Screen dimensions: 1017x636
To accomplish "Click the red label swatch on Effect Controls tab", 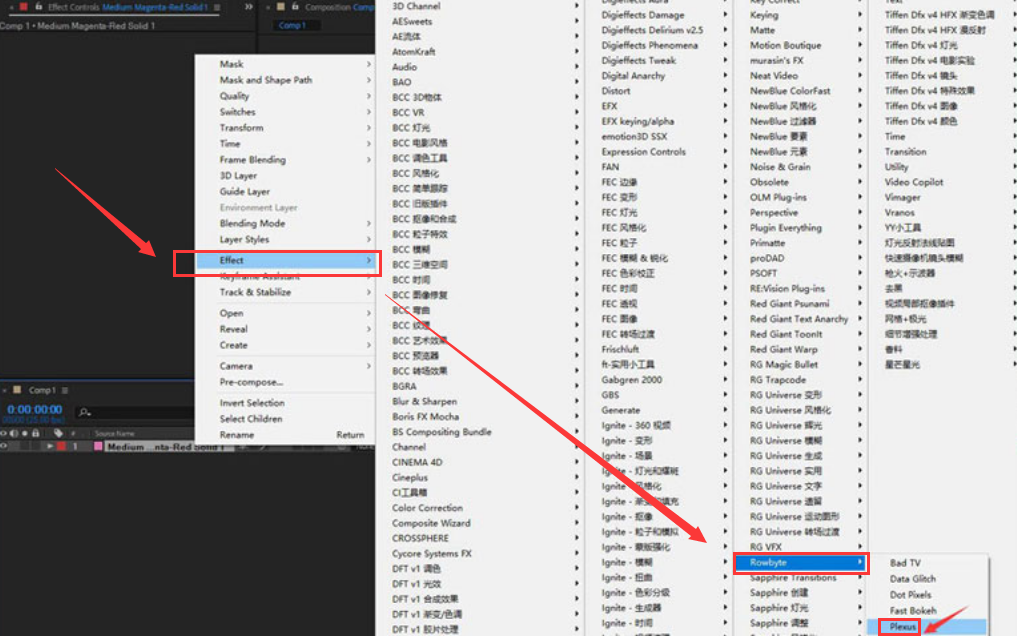I will coord(24,7).
